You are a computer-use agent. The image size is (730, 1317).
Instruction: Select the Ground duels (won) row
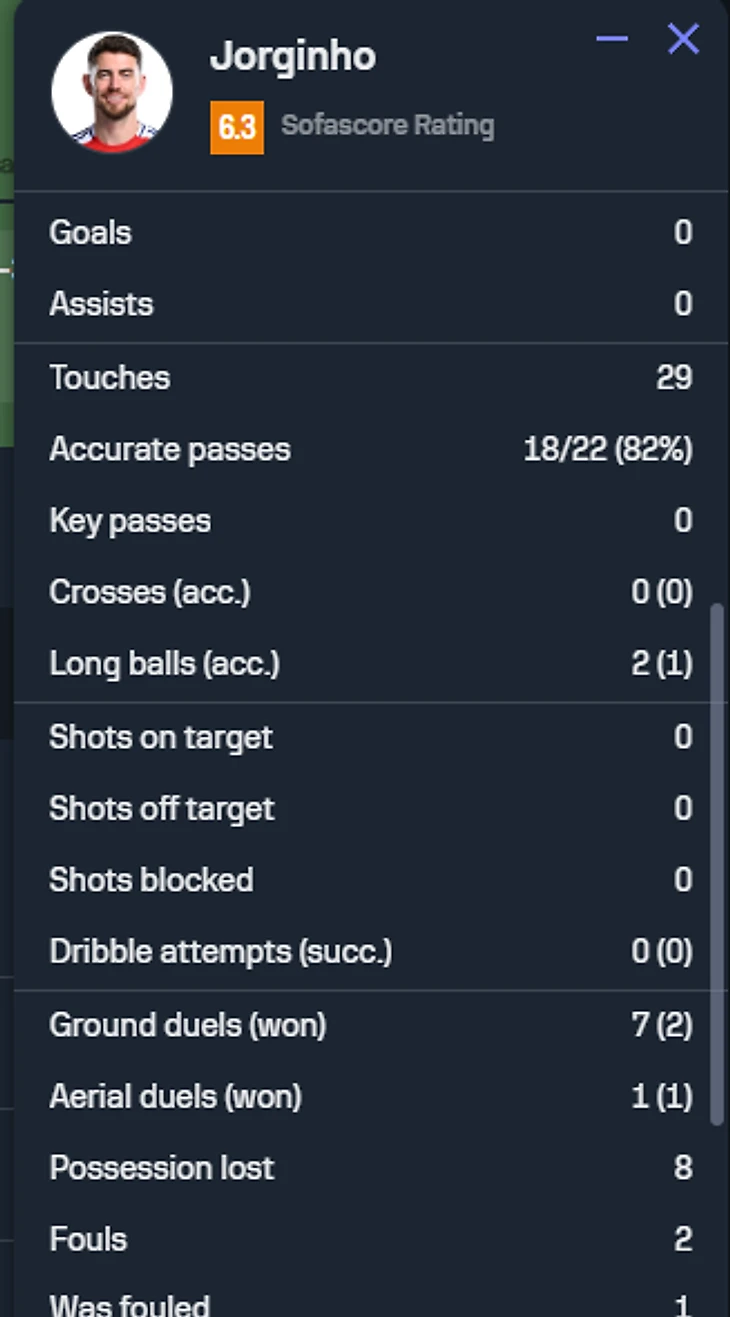pyautogui.click(x=370, y=1025)
